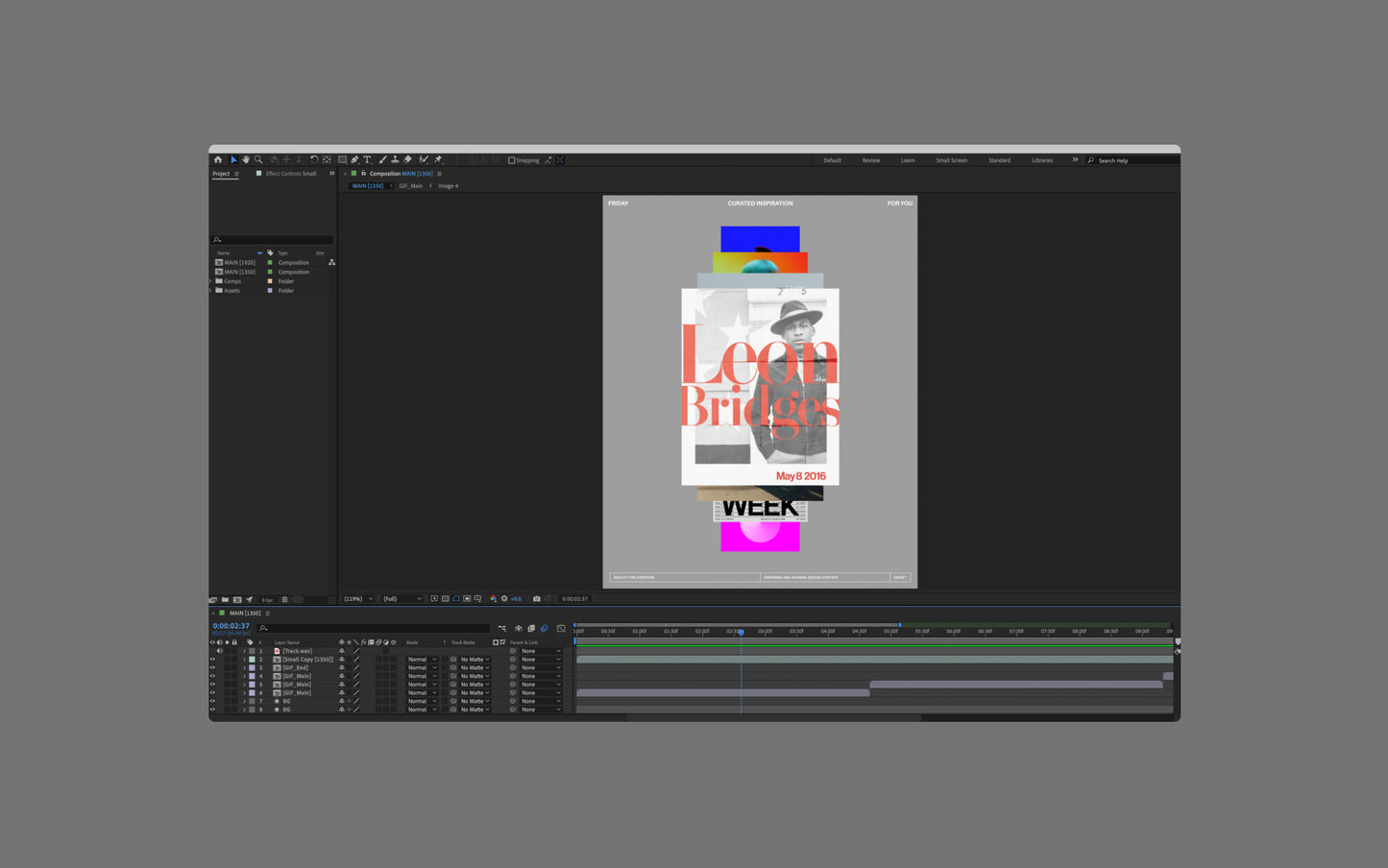
Task: Select the Puppet Pin tool
Action: pos(438,159)
